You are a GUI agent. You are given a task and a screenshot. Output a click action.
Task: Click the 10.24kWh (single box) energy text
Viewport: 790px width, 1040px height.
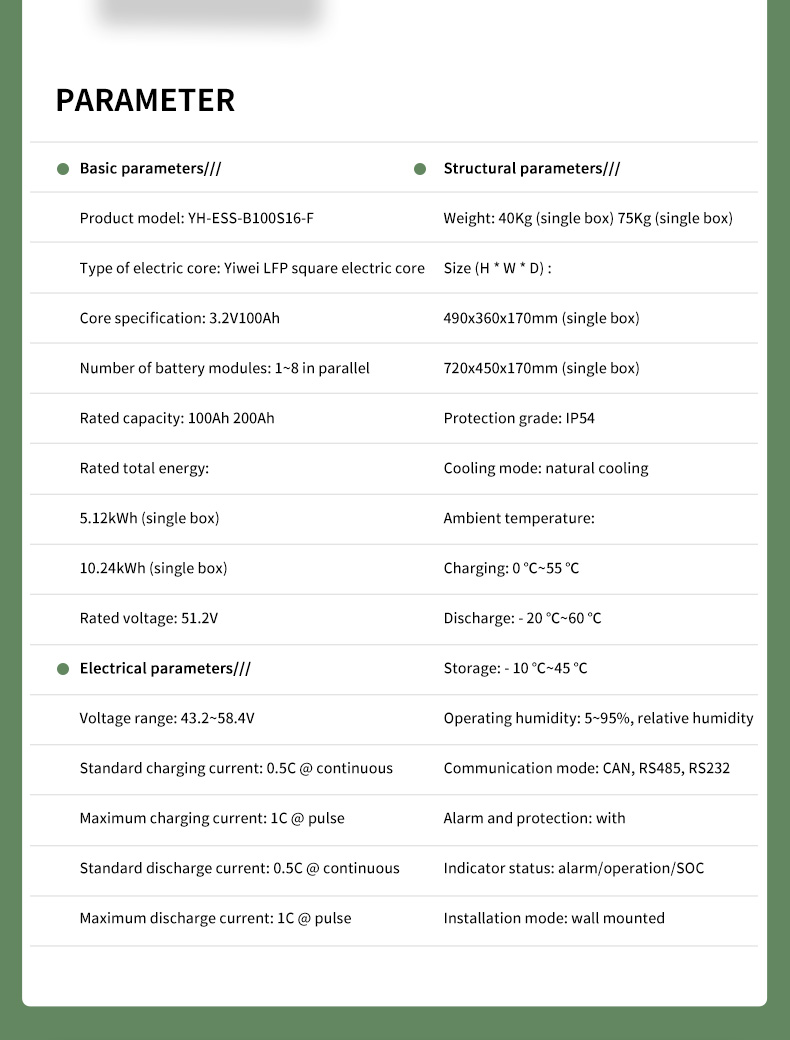point(153,569)
